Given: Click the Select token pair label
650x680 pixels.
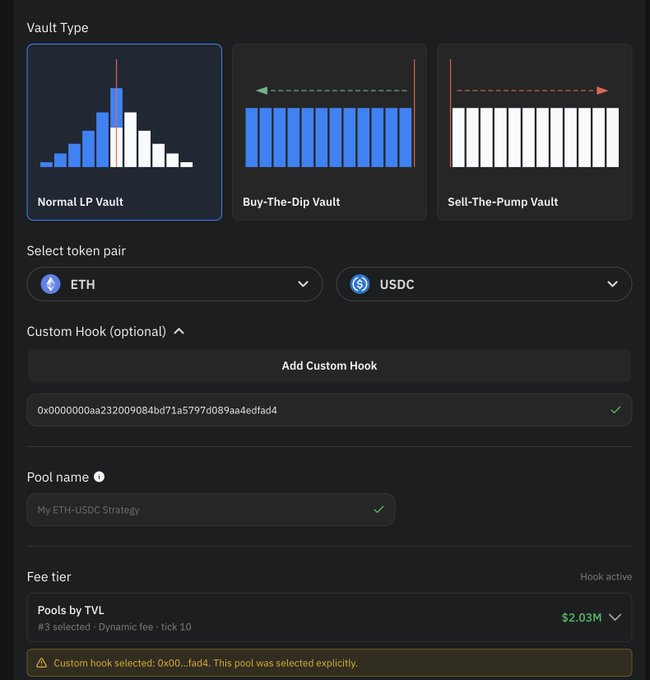Looking at the screenshot, I should (x=76, y=251).
